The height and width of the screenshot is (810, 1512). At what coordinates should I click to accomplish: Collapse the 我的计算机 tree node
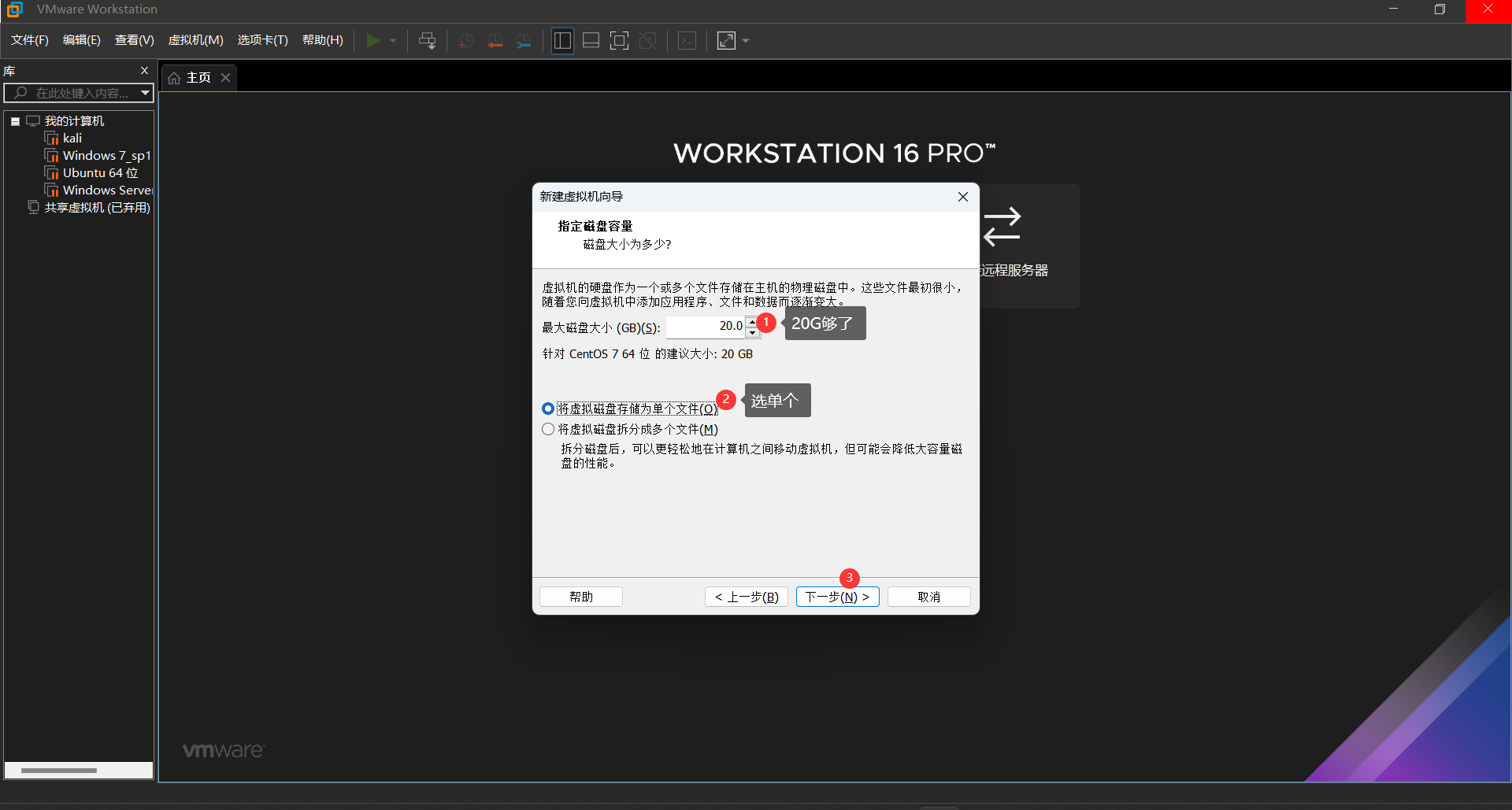point(15,121)
